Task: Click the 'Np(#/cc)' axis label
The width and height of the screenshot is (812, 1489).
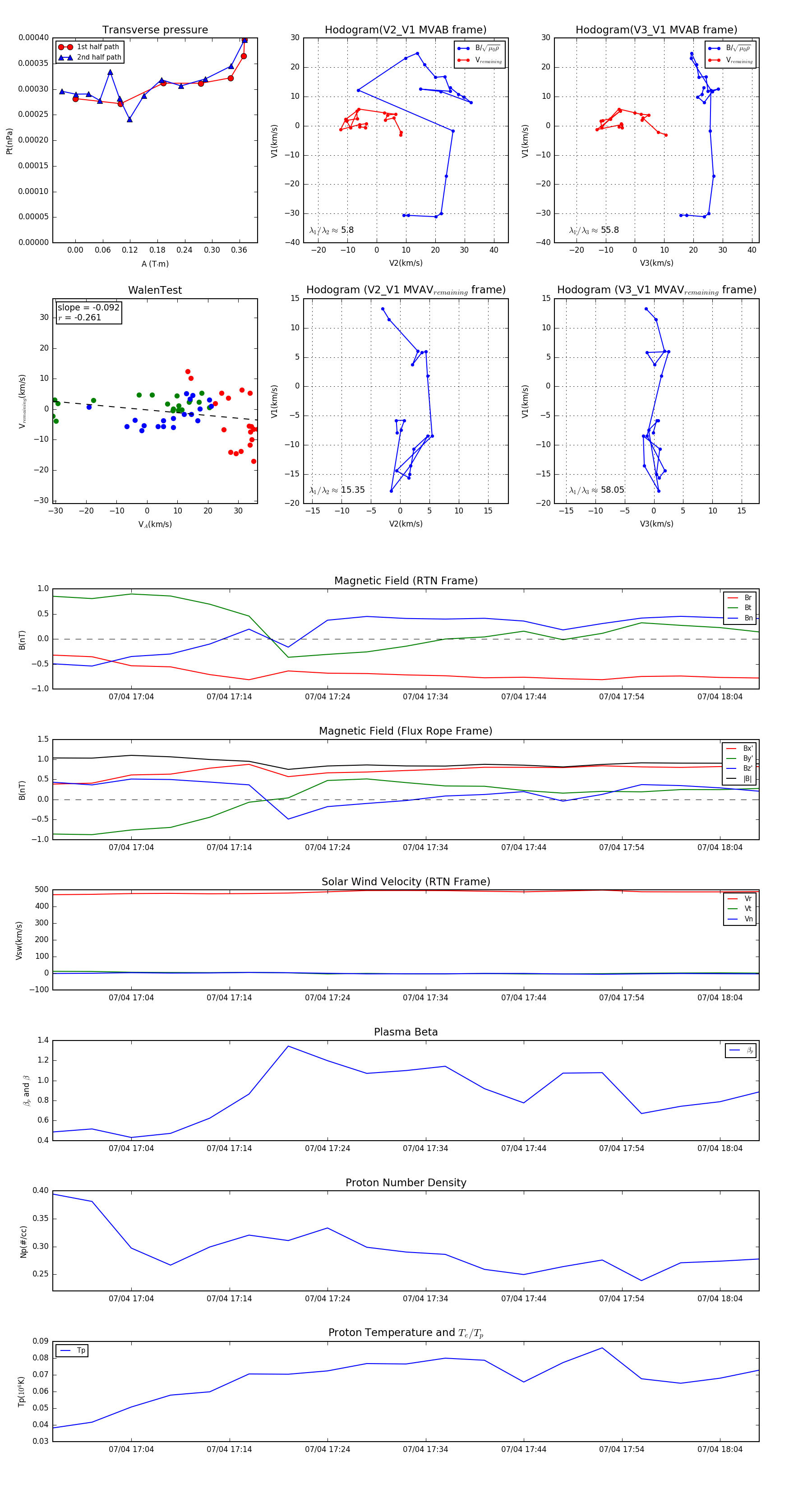Action: [x=23, y=1242]
